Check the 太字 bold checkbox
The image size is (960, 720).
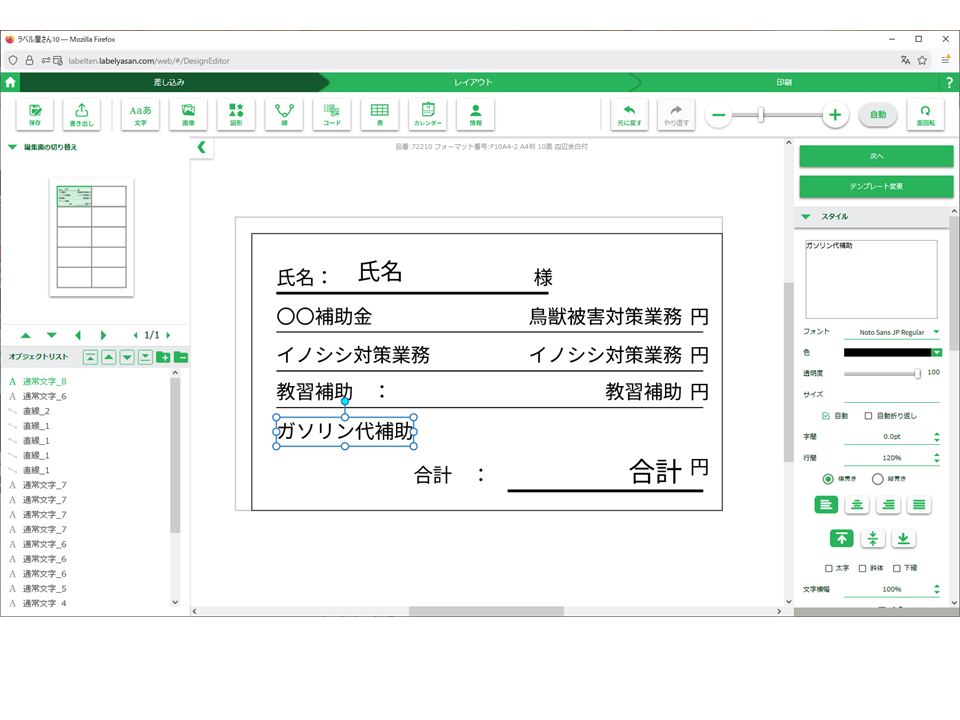coord(829,569)
